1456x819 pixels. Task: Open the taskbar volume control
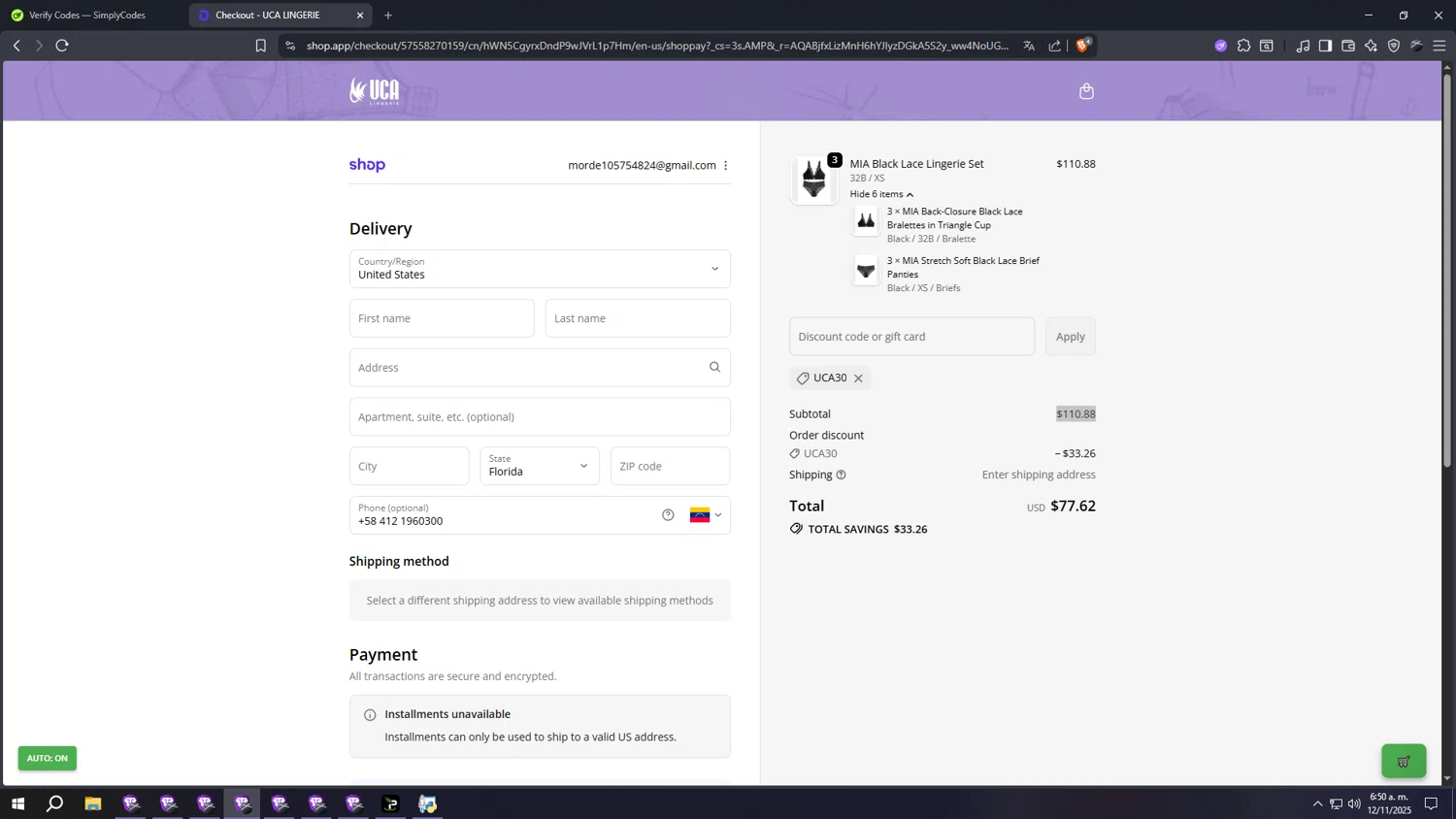click(1354, 803)
